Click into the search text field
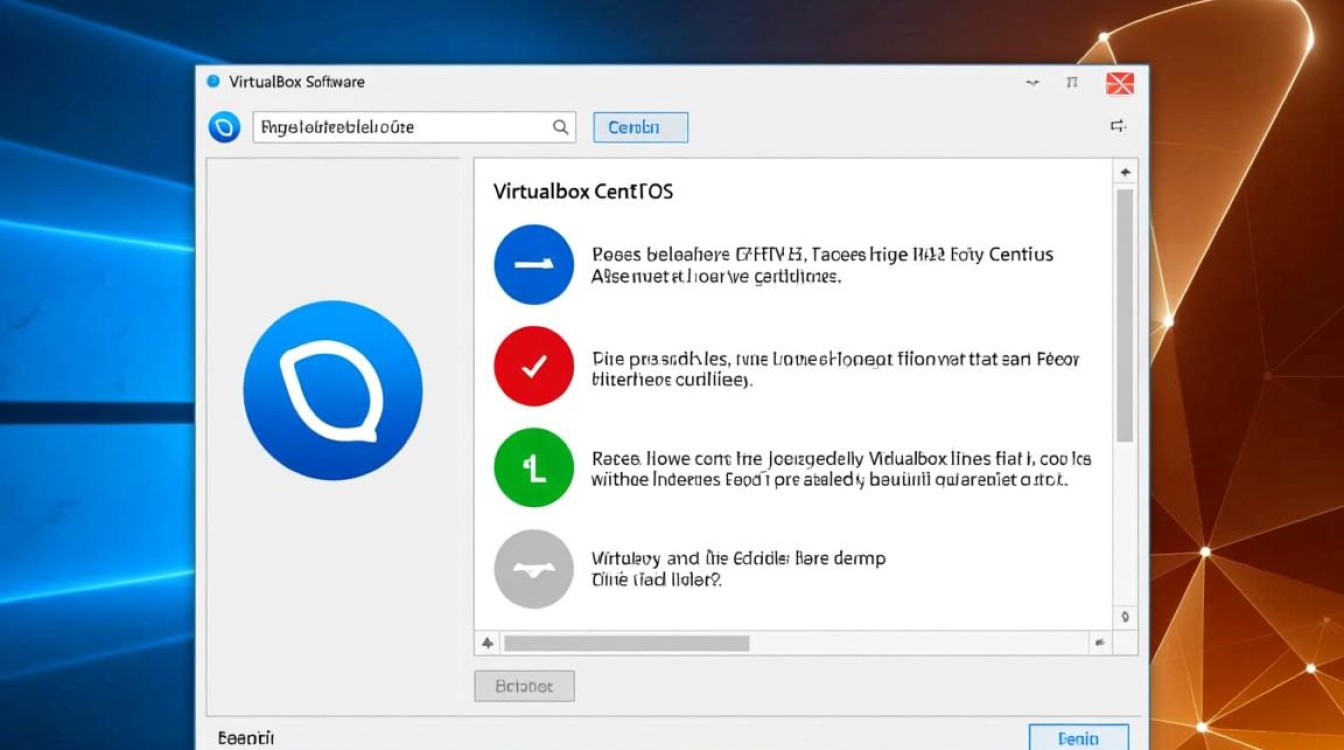This screenshot has width=1344, height=750. (414, 127)
